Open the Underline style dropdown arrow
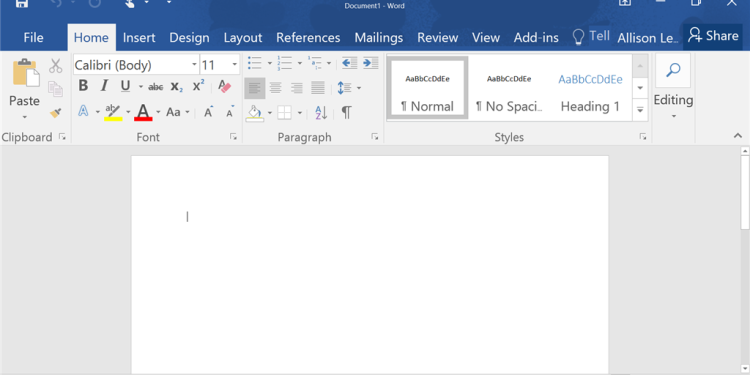Screen dimensions: 750x375 coord(141,87)
